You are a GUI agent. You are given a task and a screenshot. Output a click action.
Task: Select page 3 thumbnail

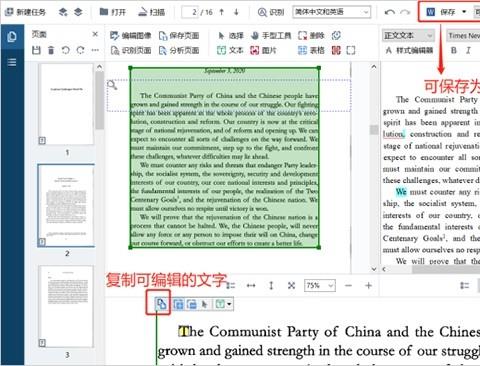66,307
